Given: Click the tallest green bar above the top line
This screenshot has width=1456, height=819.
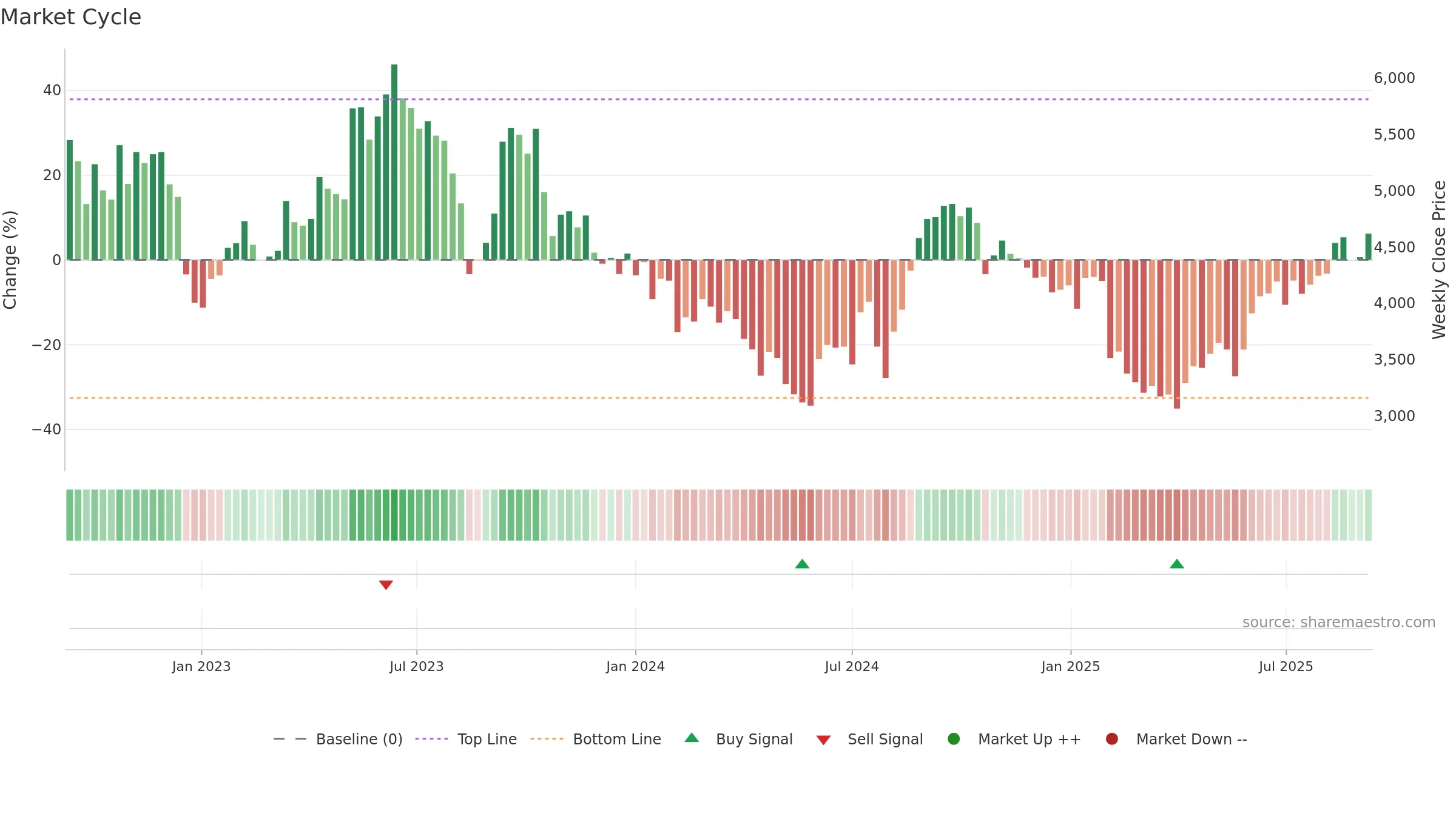Looking at the screenshot, I should [394, 162].
